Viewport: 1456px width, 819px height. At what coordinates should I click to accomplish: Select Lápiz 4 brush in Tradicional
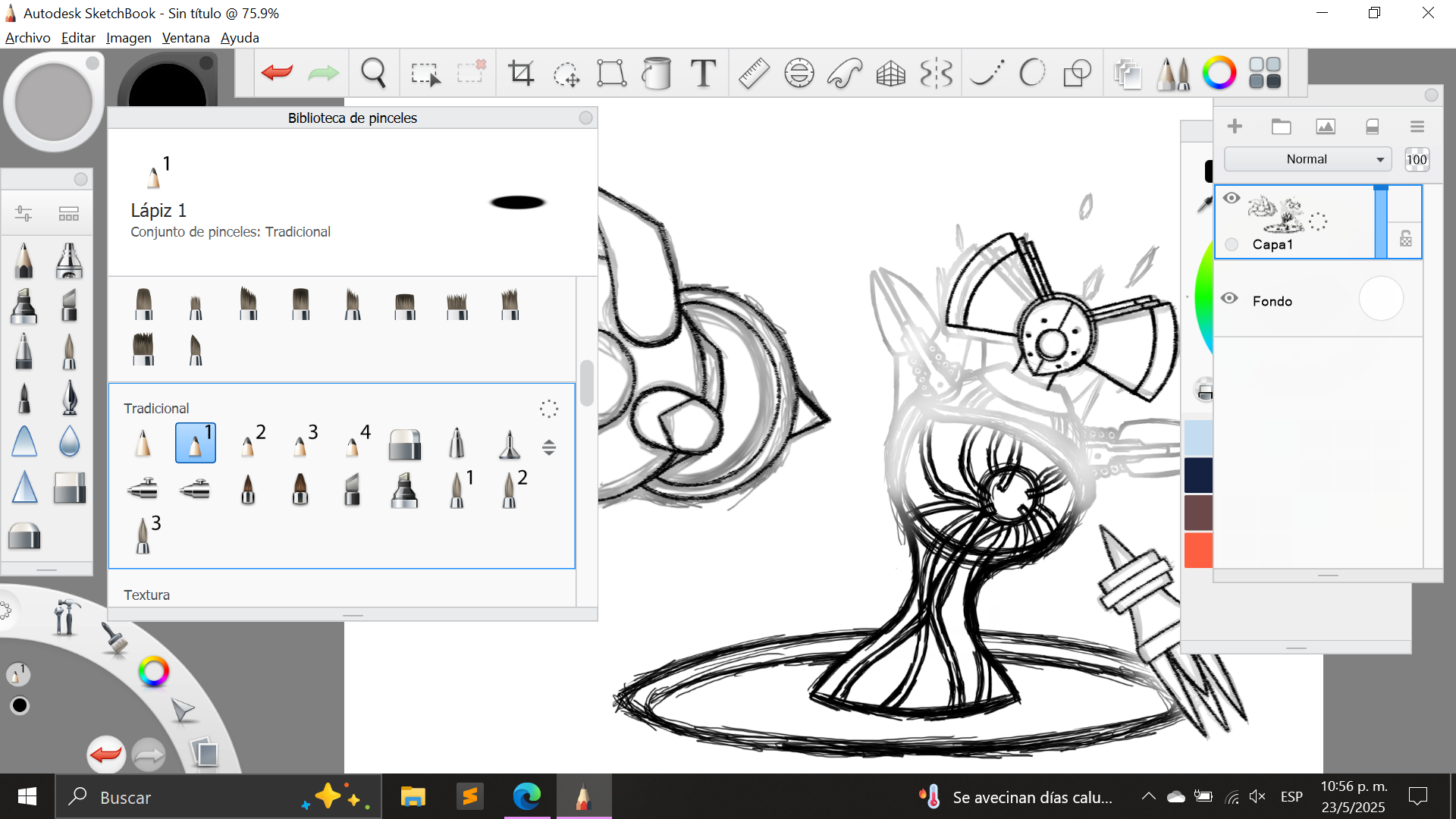coord(353,443)
